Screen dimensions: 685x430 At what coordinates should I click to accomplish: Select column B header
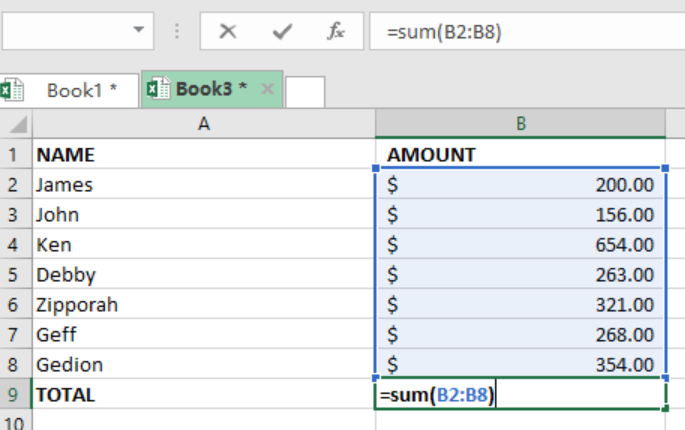tap(520, 124)
